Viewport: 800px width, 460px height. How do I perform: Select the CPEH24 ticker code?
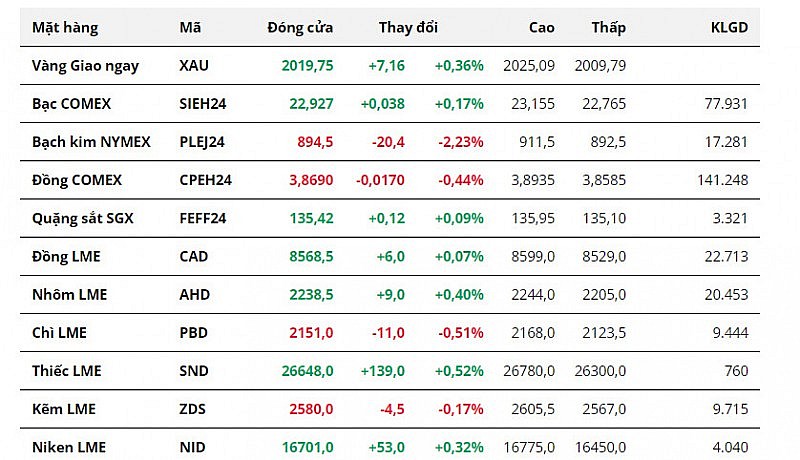[206, 180]
